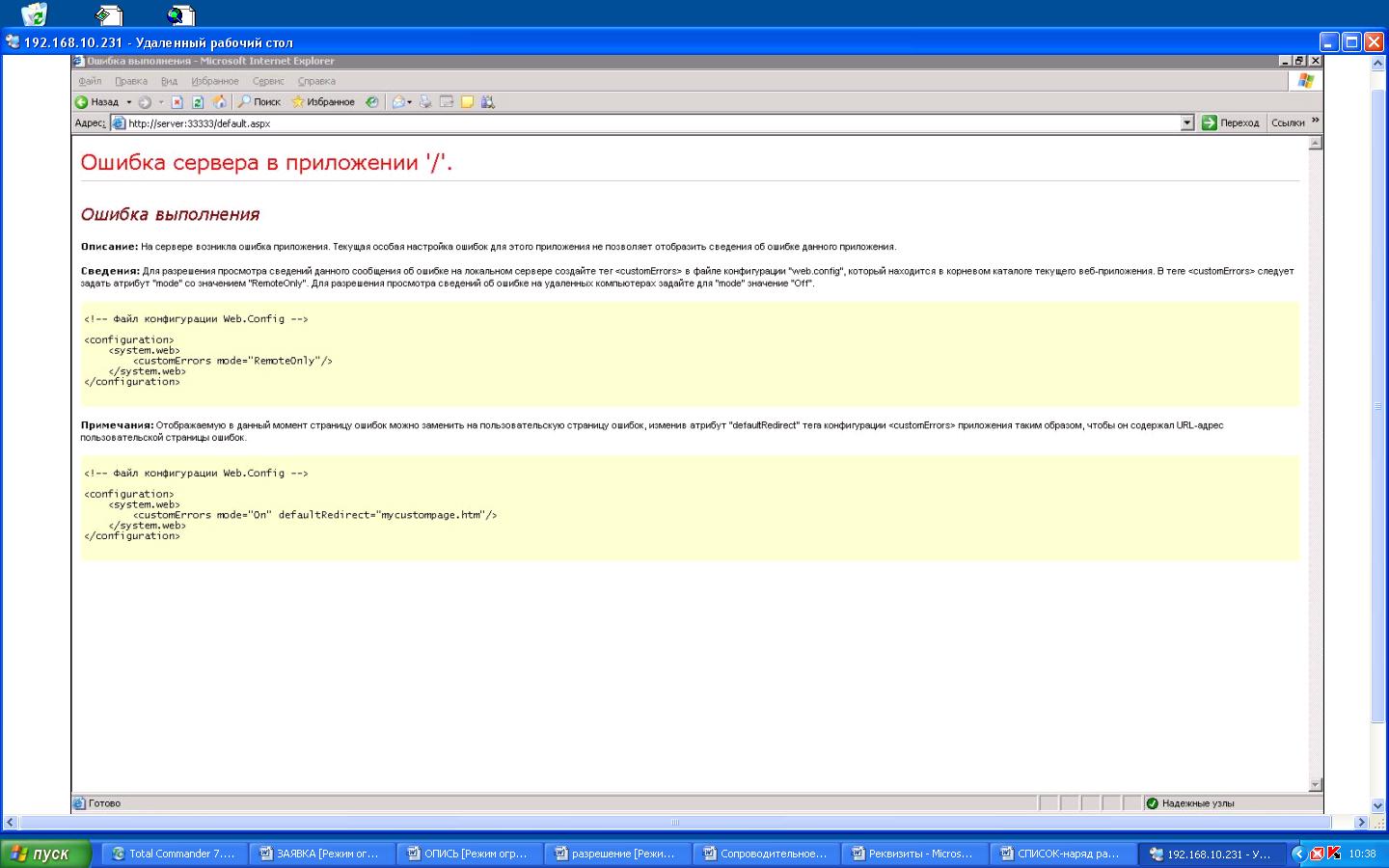Click the IE page scrollbar down arrow

1315,784
